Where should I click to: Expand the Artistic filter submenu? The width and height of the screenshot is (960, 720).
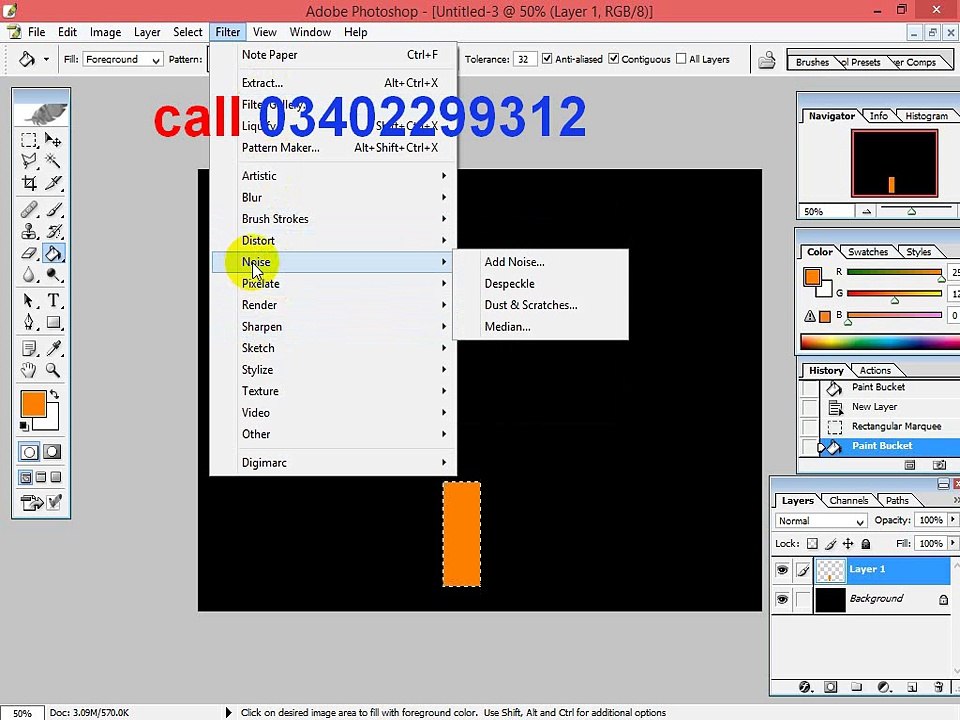tap(334, 176)
